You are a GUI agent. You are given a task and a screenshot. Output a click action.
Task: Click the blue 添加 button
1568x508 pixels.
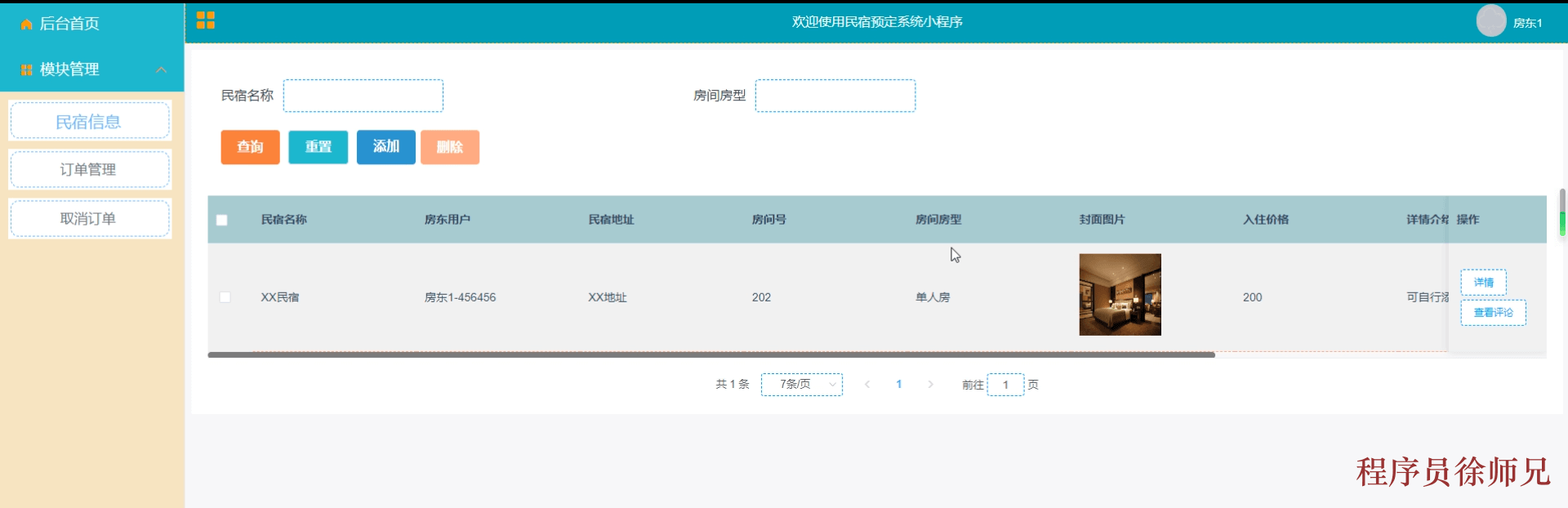pyautogui.click(x=385, y=147)
